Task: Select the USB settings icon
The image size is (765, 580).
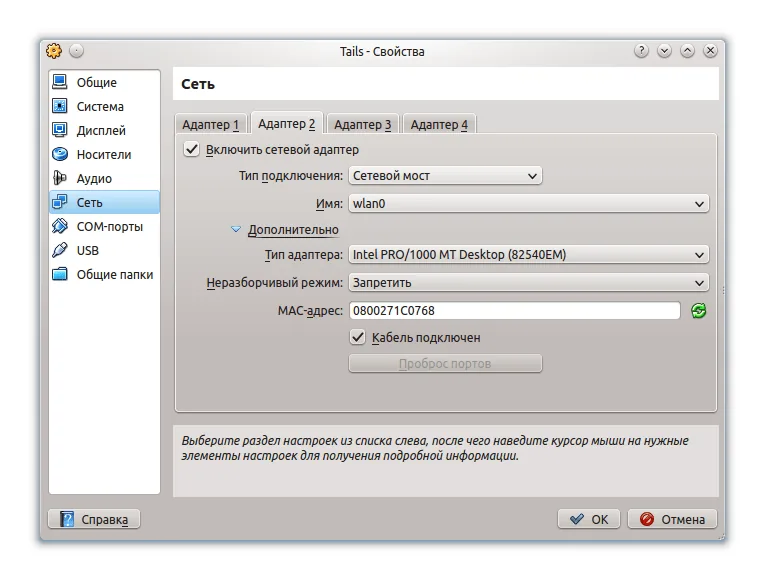Action: pyautogui.click(x=60, y=250)
